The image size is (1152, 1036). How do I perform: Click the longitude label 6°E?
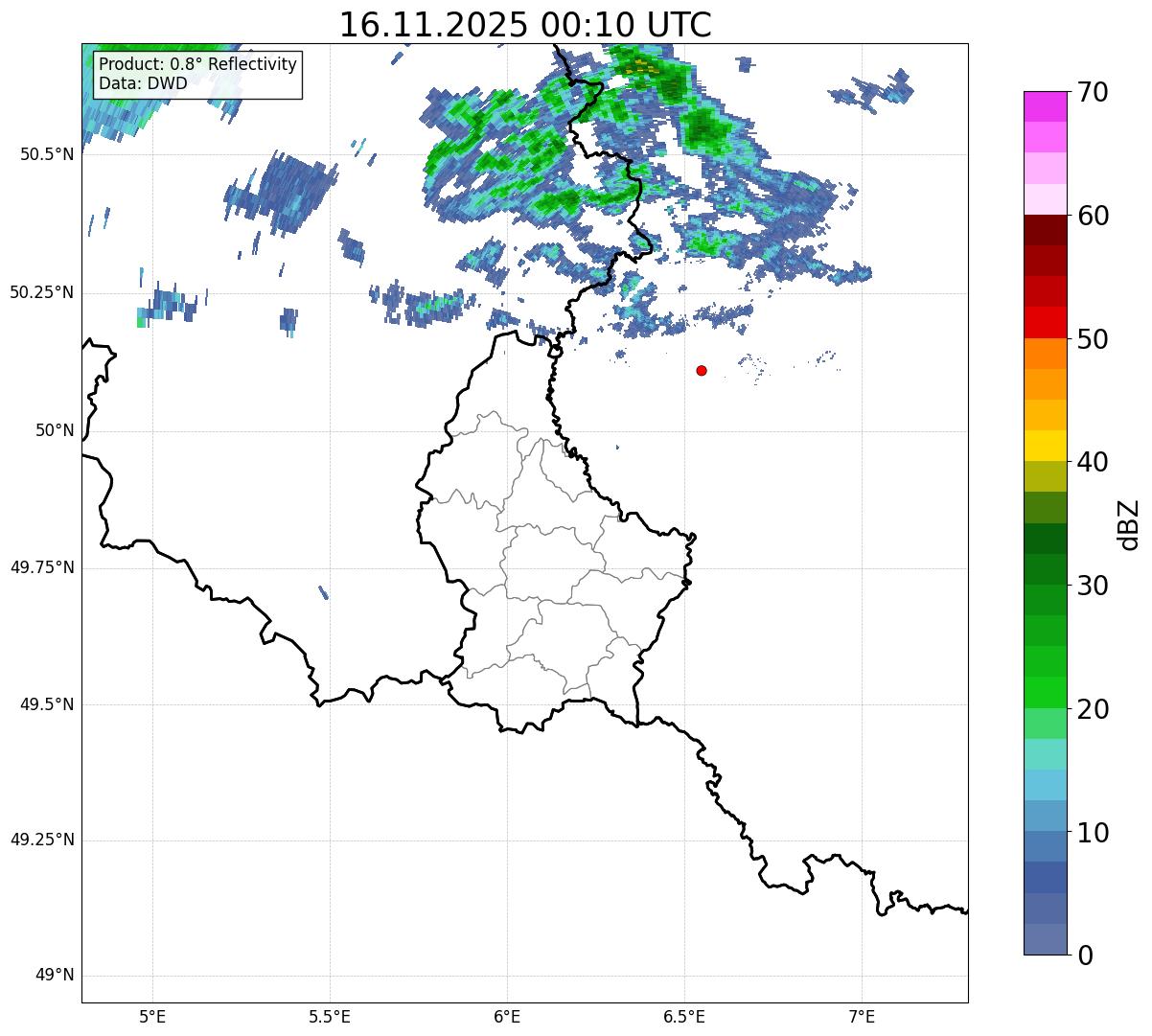(x=507, y=1016)
